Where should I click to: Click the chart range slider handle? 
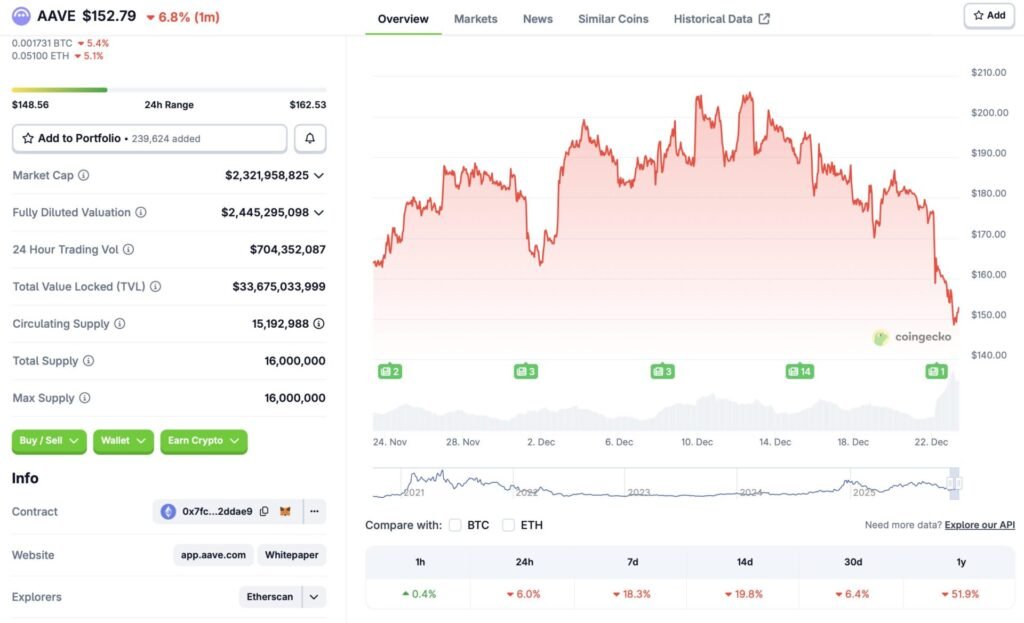(x=953, y=484)
